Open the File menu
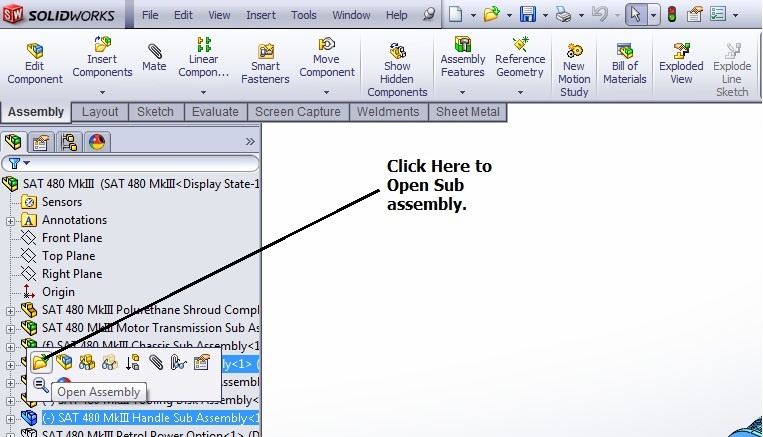 (x=150, y=15)
